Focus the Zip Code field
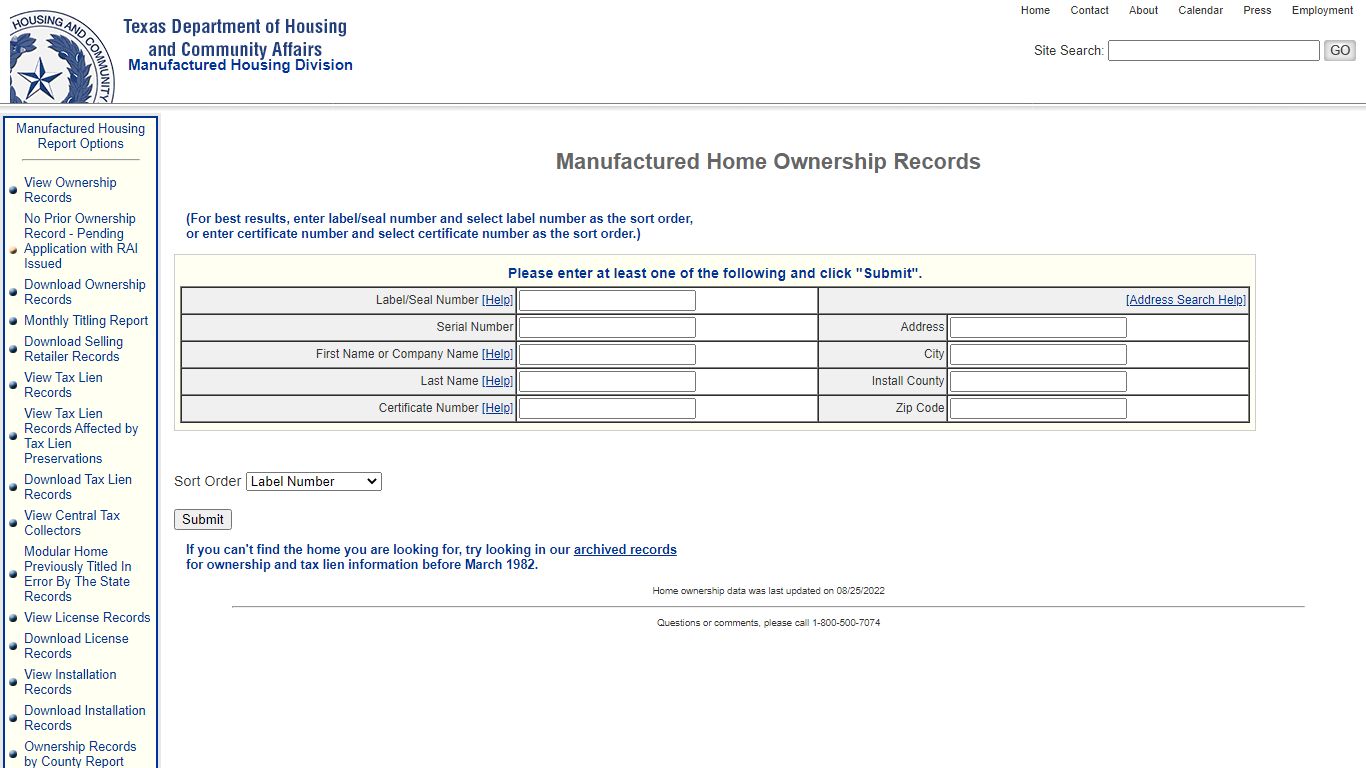This screenshot has height=768, width=1366. (1038, 408)
